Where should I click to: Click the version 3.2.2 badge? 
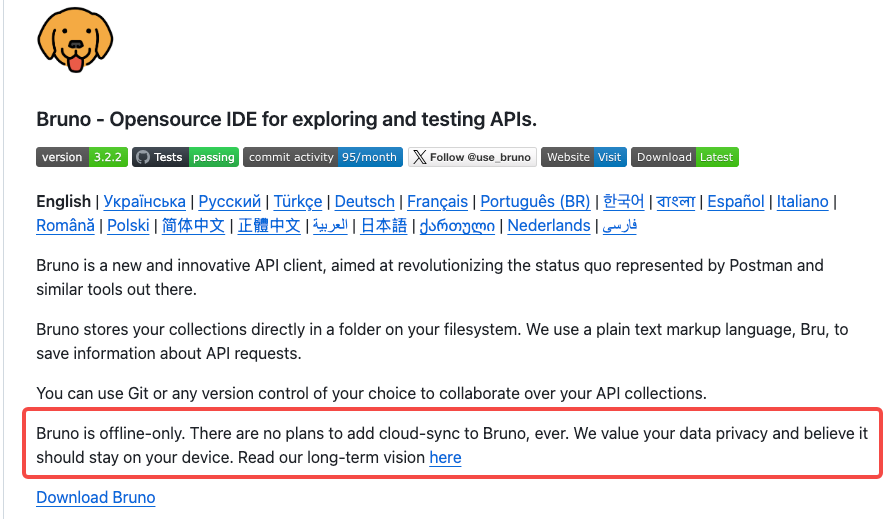81,157
